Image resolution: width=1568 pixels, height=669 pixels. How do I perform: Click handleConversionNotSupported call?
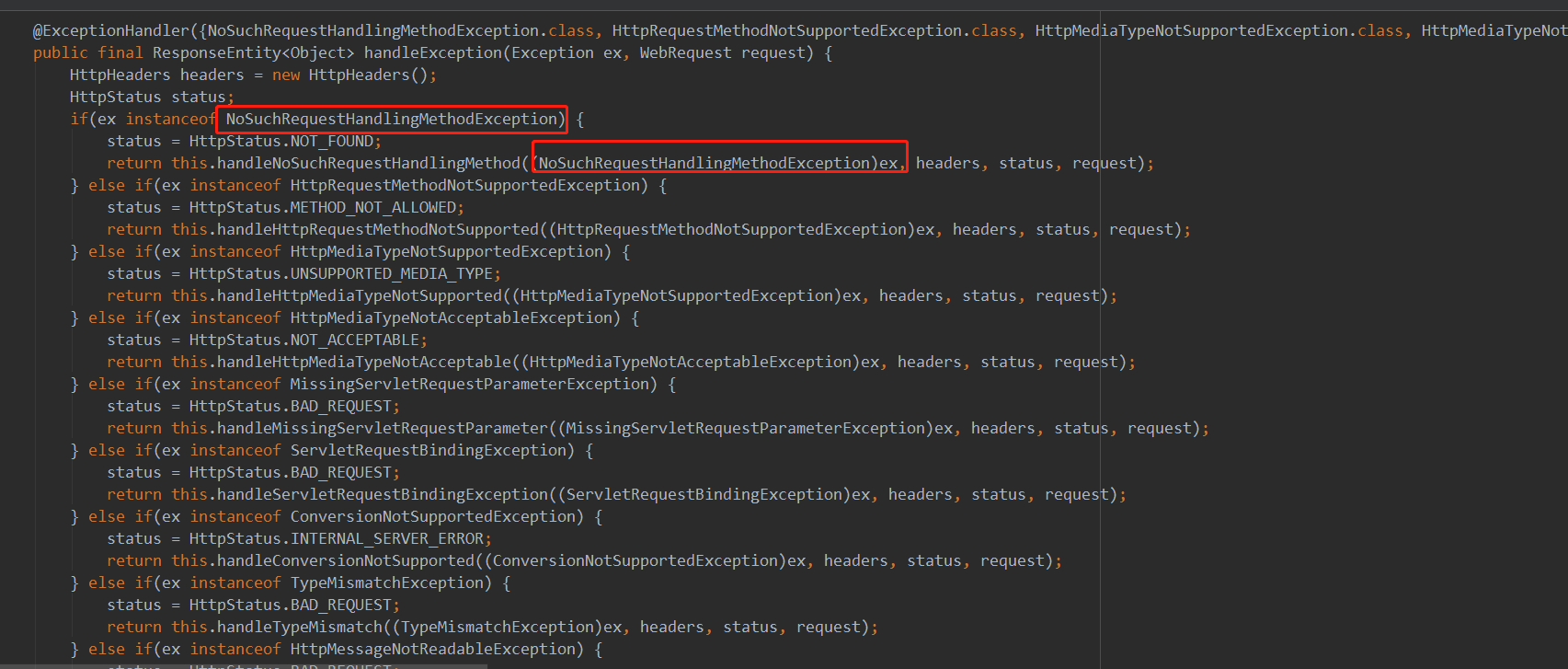[345, 560]
